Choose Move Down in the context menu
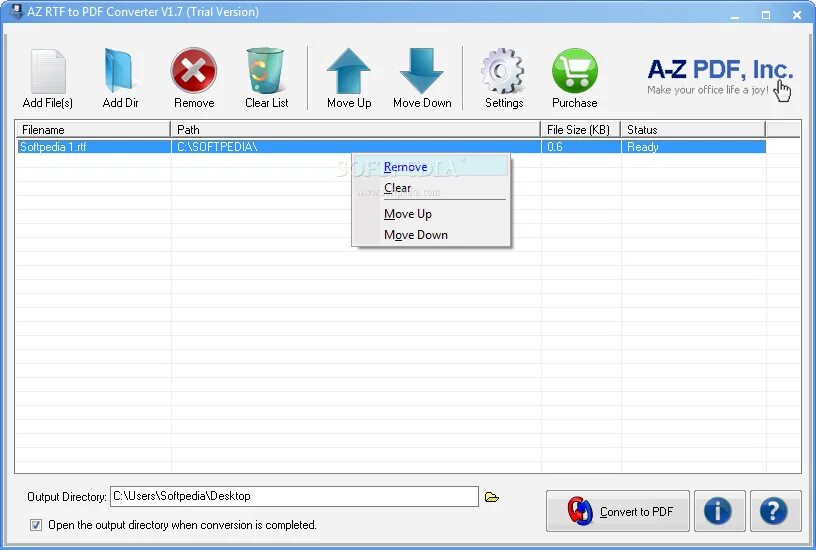Screen dimensions: 816x550 [431, 235]
